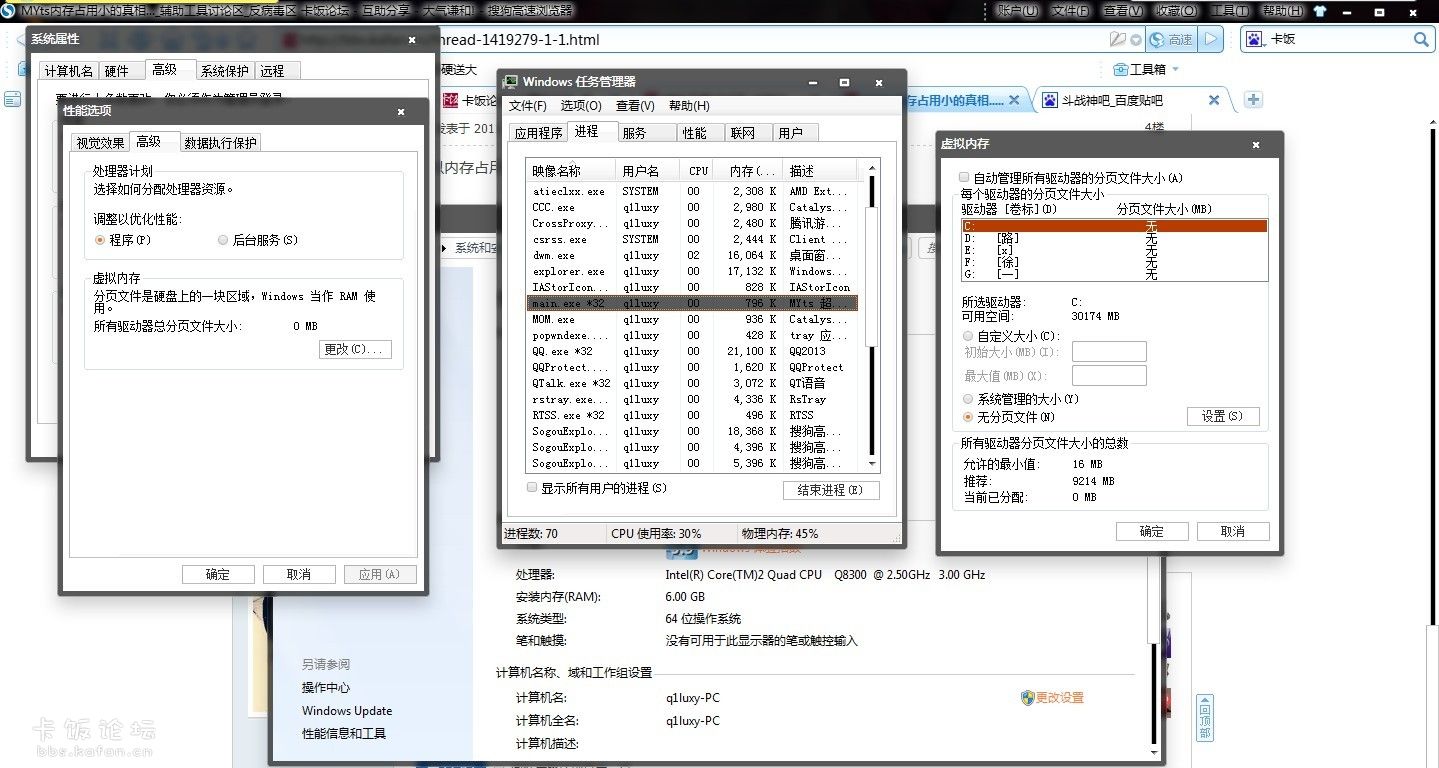Select drive D: [路] in the drive list
This screenshot has width=1439, height=768.
point(1114,238)
